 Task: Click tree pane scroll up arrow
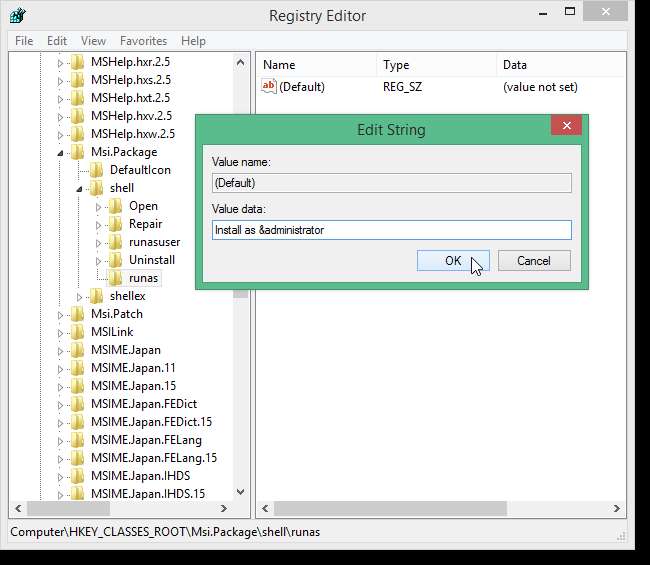click(240, 63)
